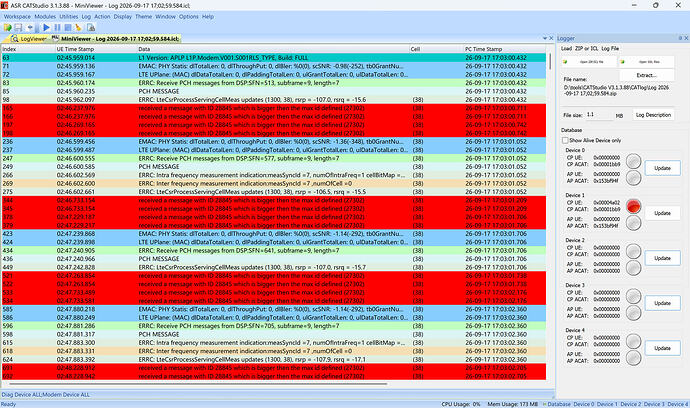
Task: Click the Device 4 indicator in the status bar
Action: (678, 404)
